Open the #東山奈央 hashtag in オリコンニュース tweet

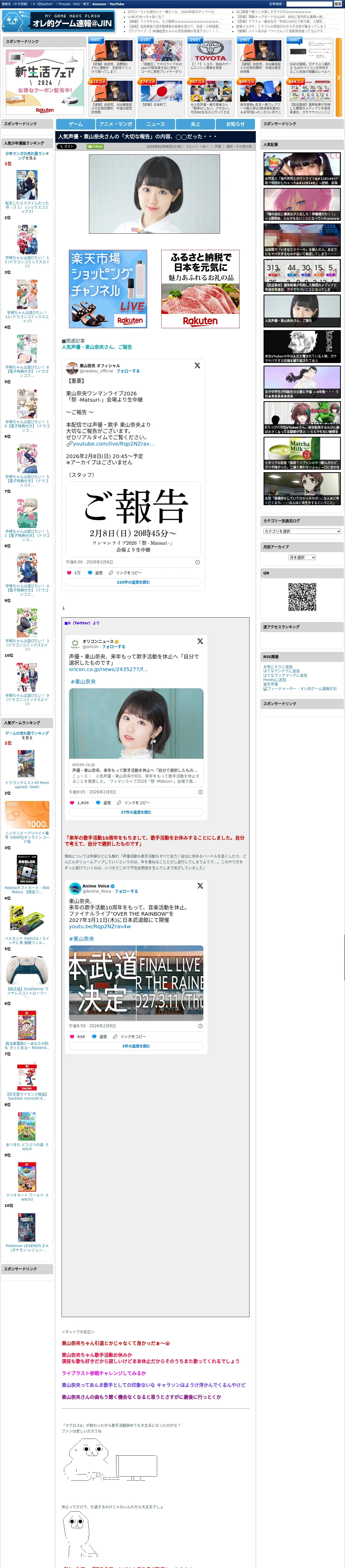pos(83,682)
